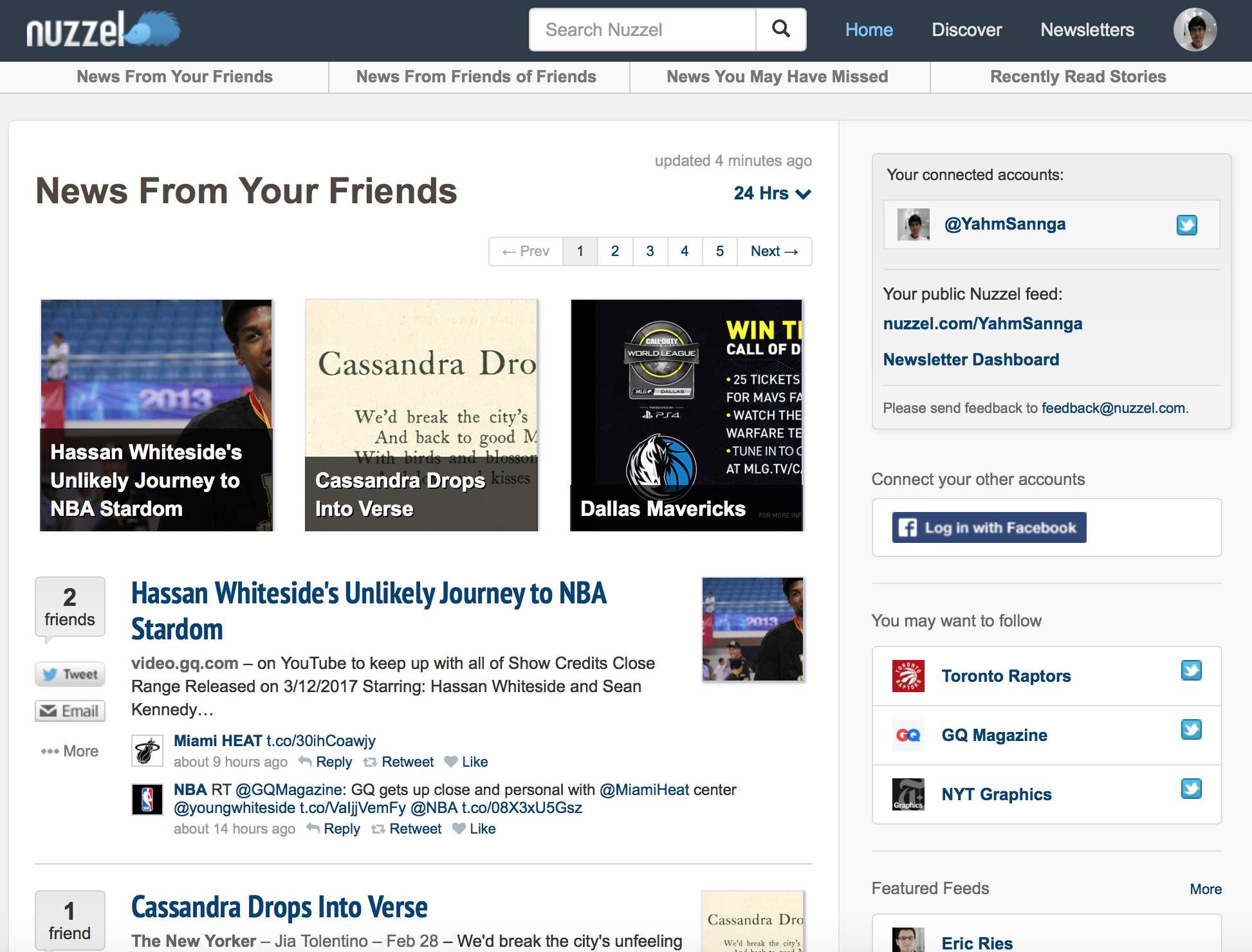This screenshot has width=1252, height=952.
Task: Open t.co/30ihCoawjy link in Miami HEAT tweet
Action: point(321,741)
